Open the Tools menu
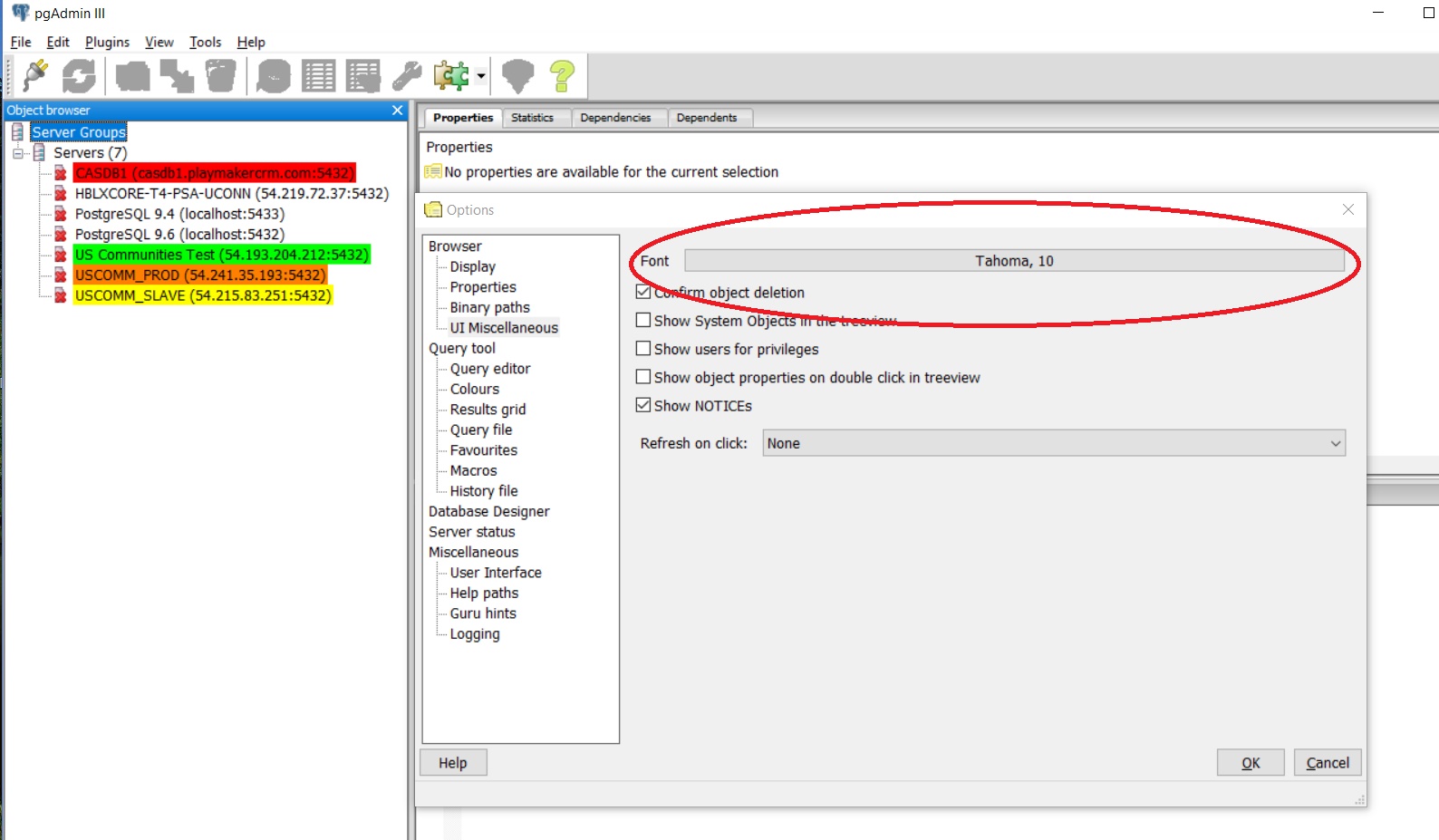 pyautogui.click(x=205, y=43)
